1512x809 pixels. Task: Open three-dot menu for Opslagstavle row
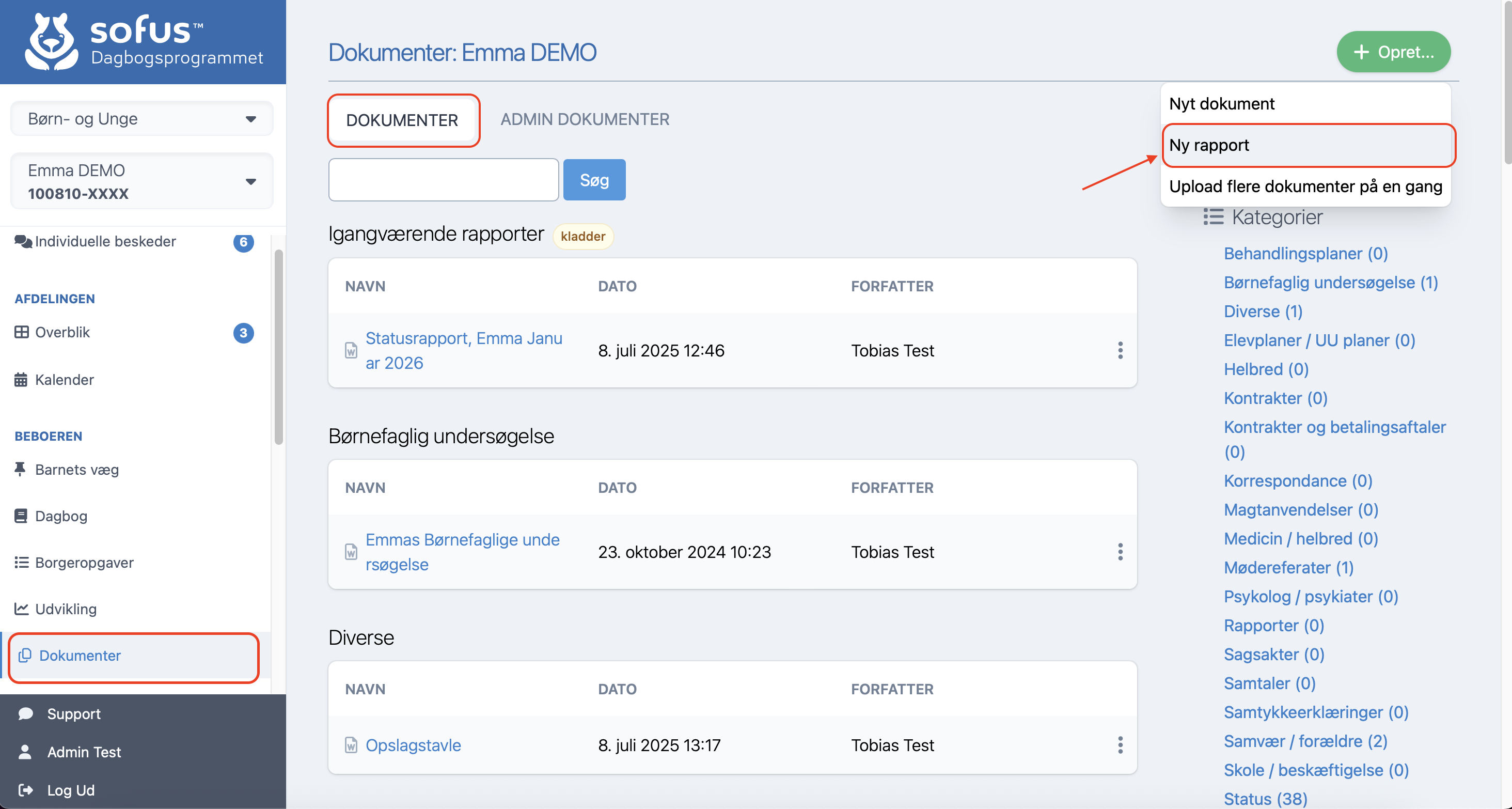(x=1120, y=745)
